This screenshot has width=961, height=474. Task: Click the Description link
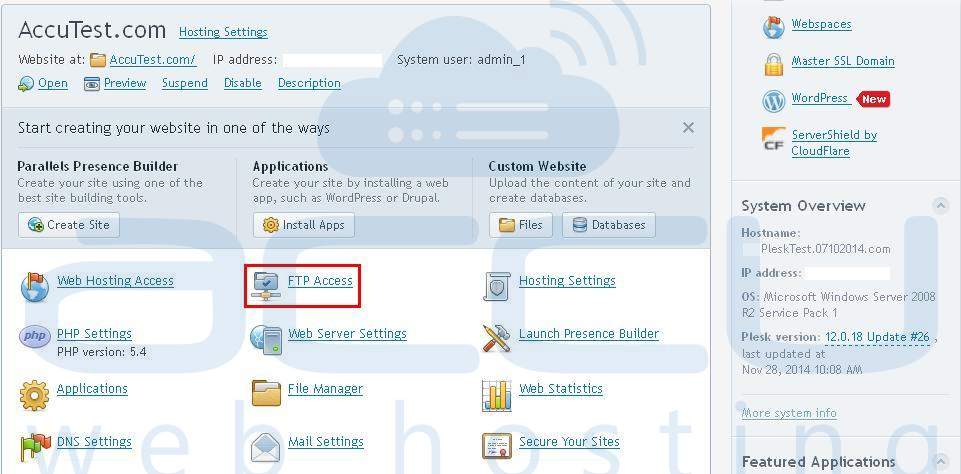coord(309,83)
